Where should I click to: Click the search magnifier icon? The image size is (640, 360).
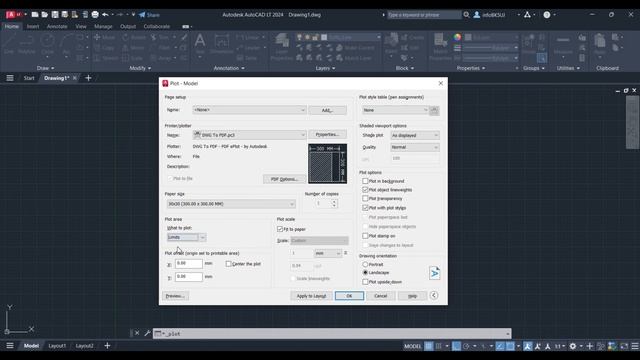click(x=466, y=15)
